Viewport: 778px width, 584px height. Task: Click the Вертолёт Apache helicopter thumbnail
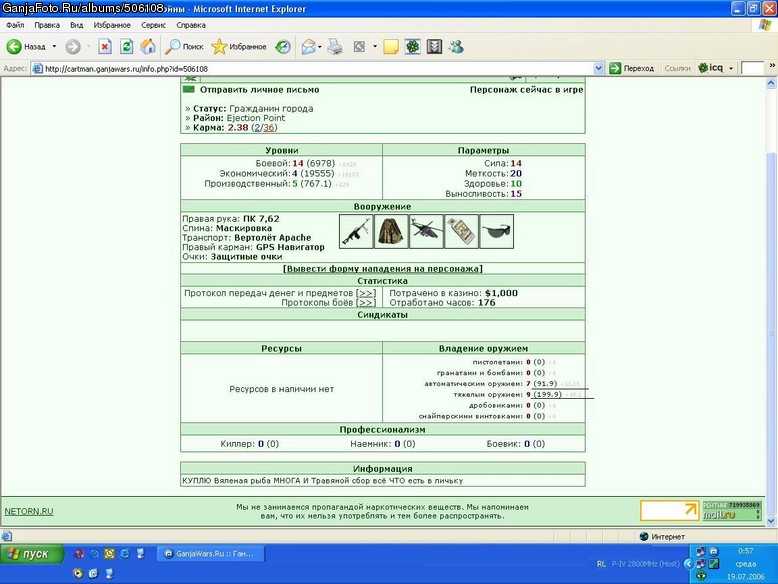(426, 231)
